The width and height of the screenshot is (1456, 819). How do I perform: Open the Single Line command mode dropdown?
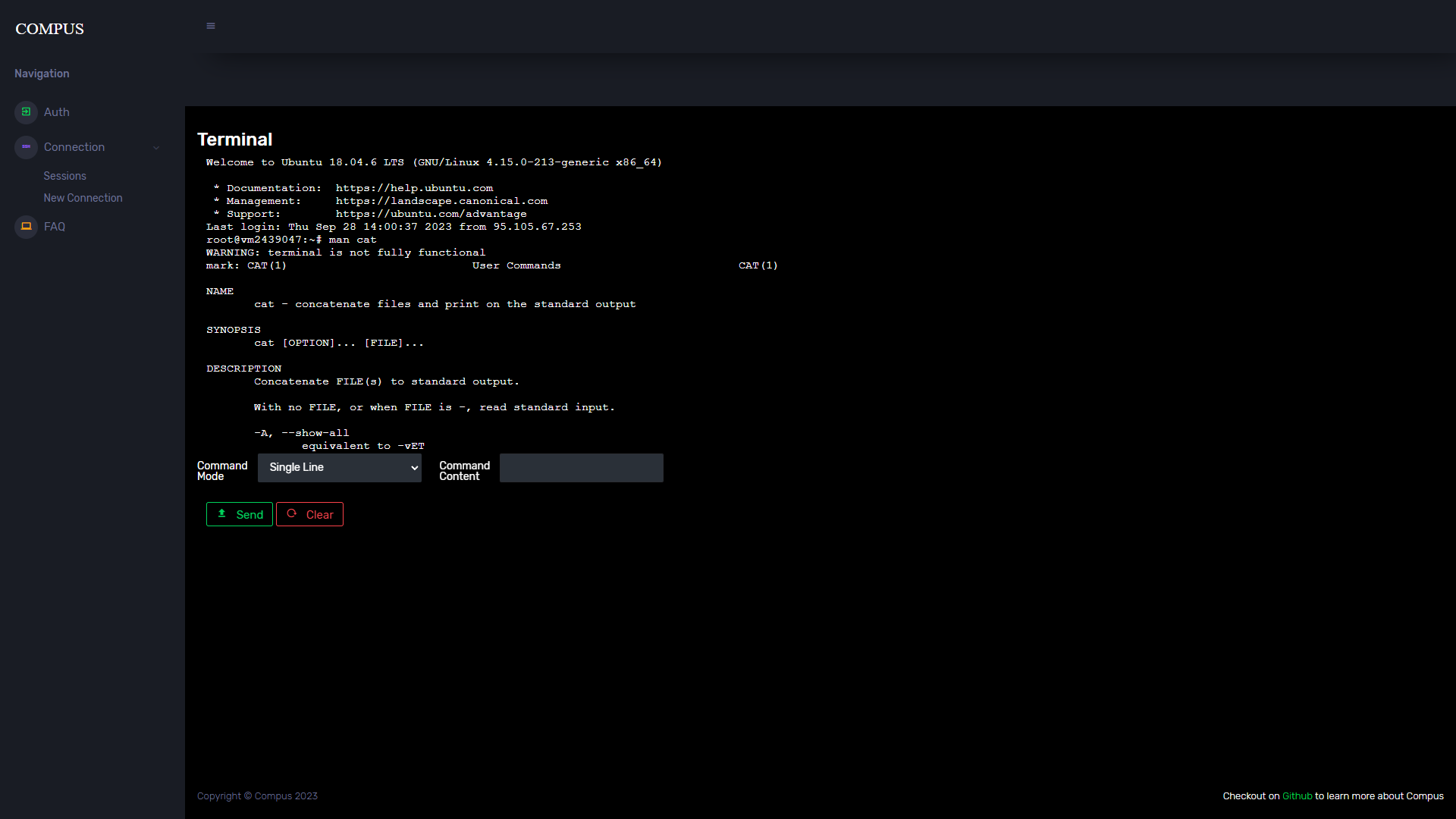click(x=339, y=468)
